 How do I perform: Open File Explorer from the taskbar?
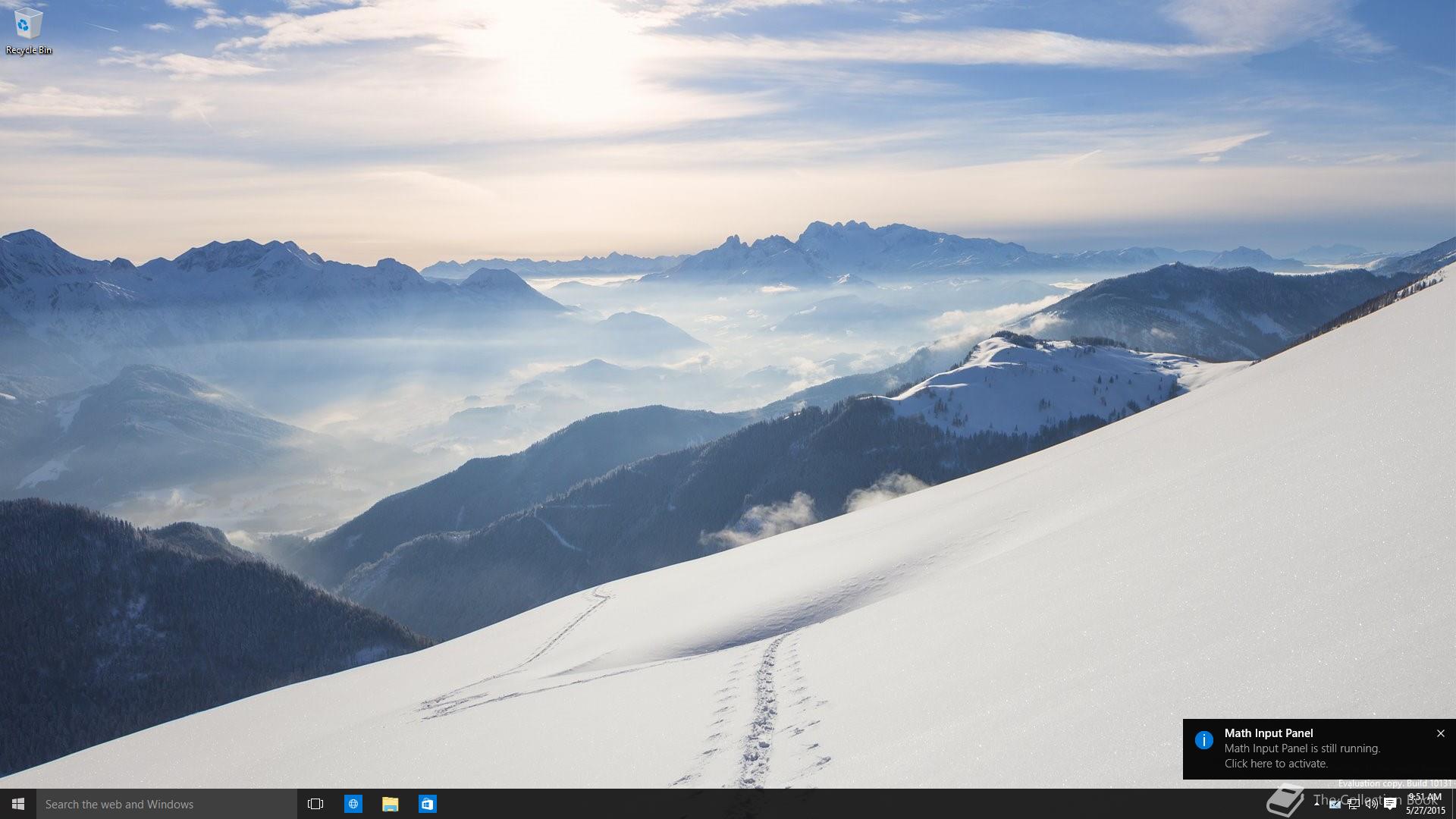tap(390, 804)
